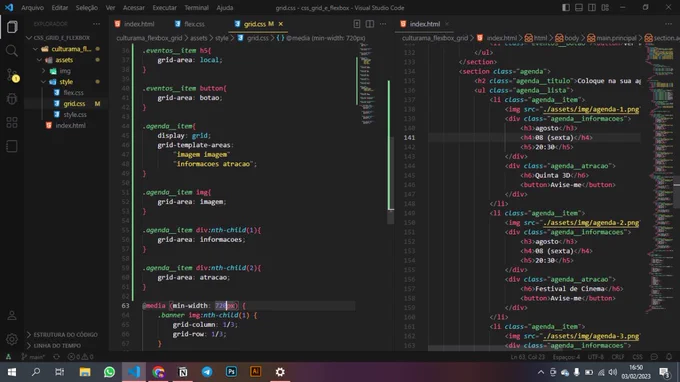The image size is (680, 382).
Task: Open the Accounts icon in activity bar
Action: (12, 316)
